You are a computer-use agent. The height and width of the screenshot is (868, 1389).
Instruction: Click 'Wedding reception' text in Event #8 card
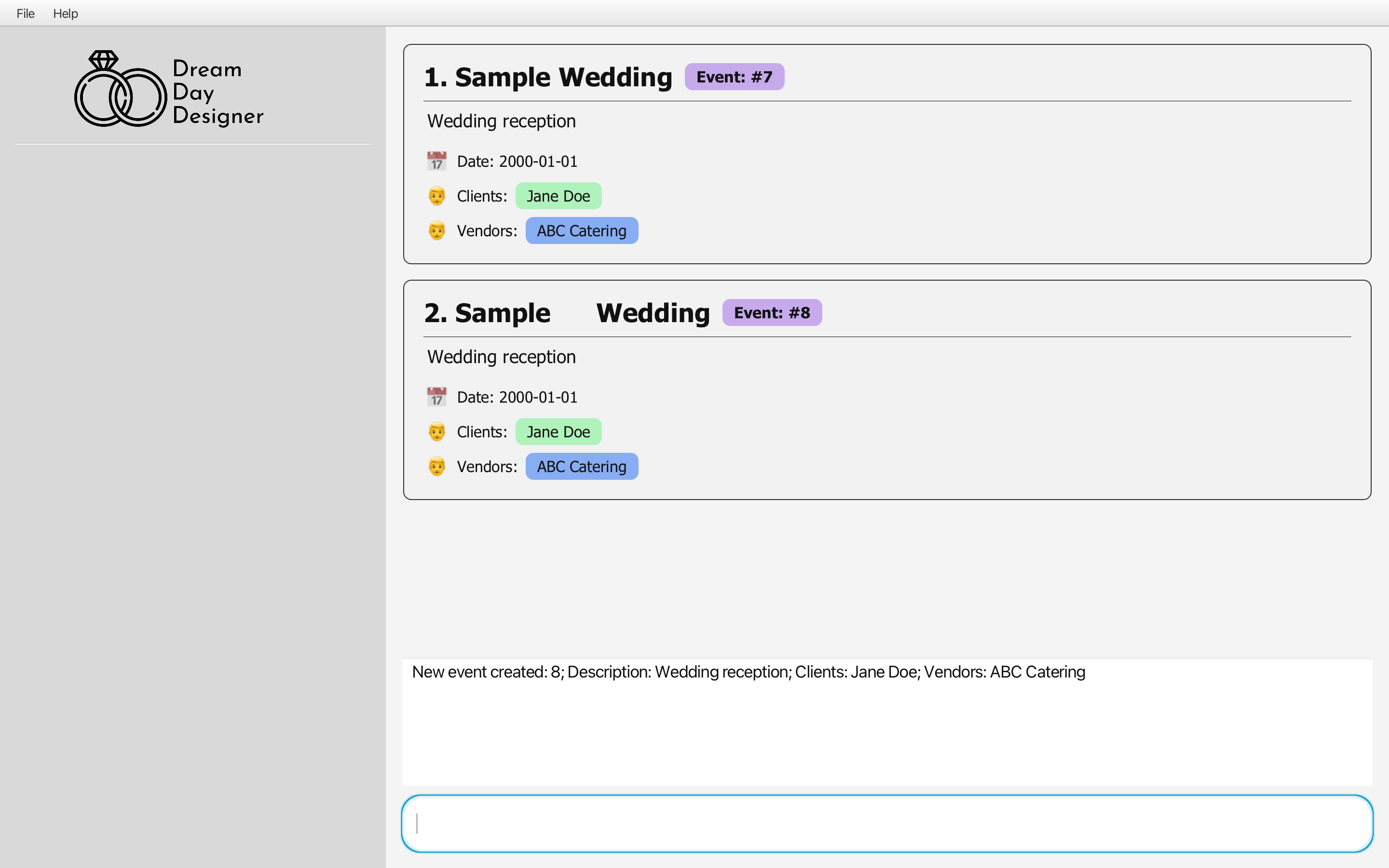pos(501,357)
